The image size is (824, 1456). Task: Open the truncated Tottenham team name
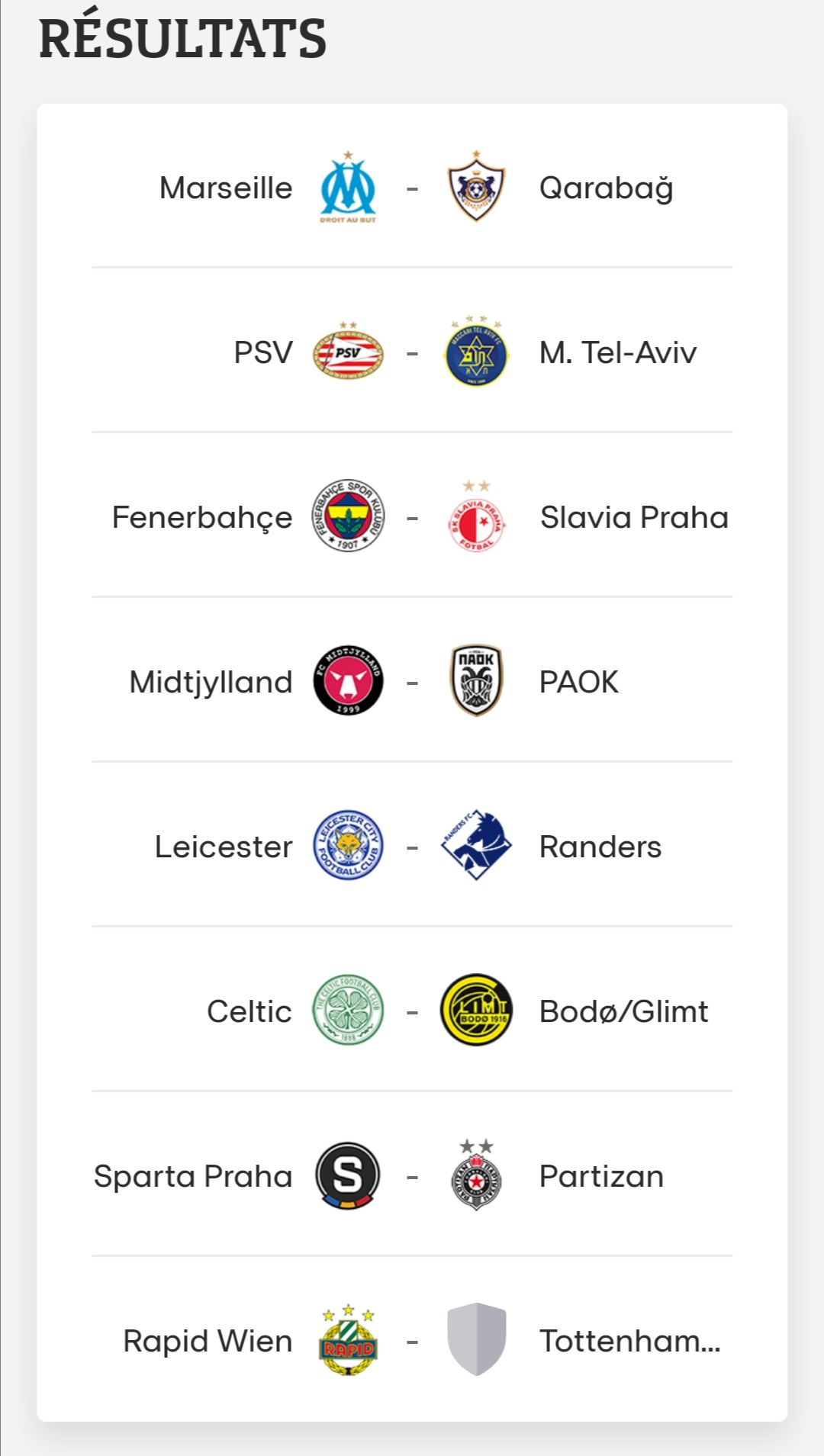click(x=629, y=1341)
